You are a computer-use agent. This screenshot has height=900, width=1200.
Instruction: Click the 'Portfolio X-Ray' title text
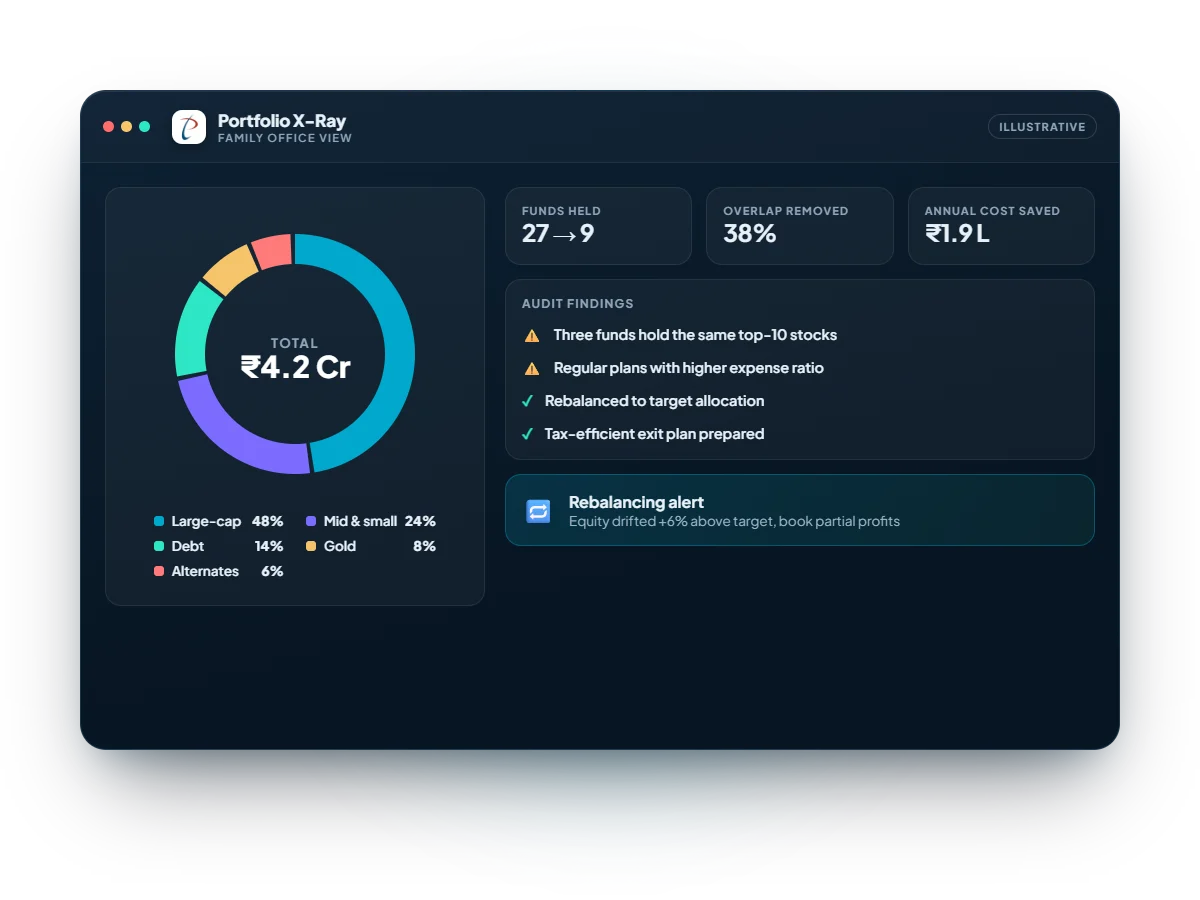pos(282,121)
